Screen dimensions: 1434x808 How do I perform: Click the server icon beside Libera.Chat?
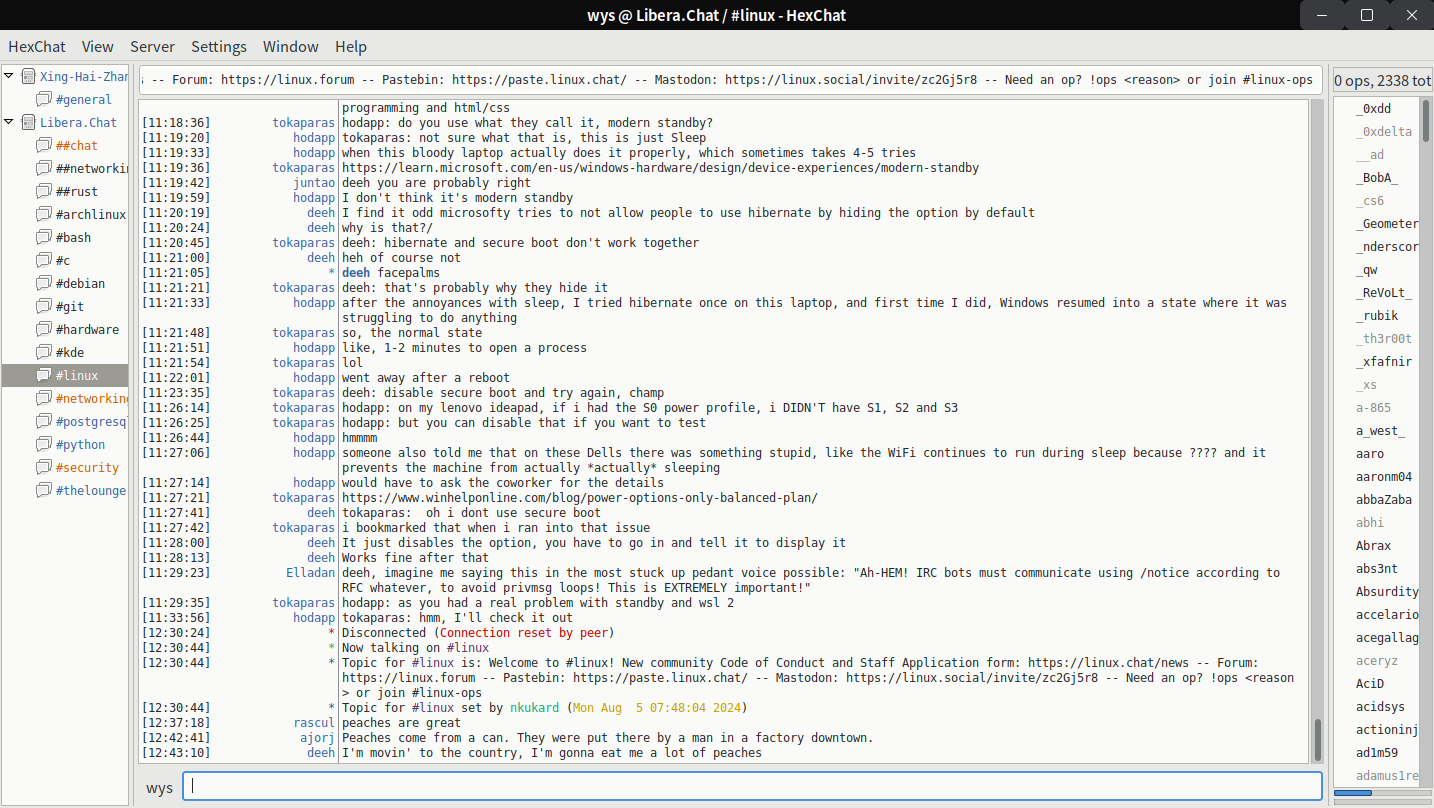pyautogui.click(x=28, y=123)
